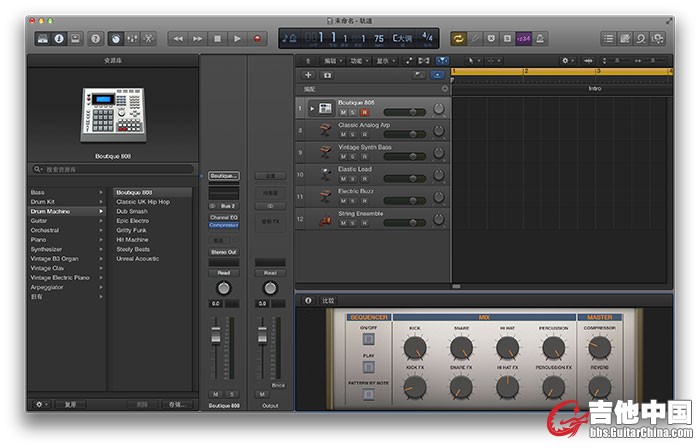The width and height of the screenshot is (700, 448).
Task: Select the Unreal Acoustic patch
Action: (153, 259)
